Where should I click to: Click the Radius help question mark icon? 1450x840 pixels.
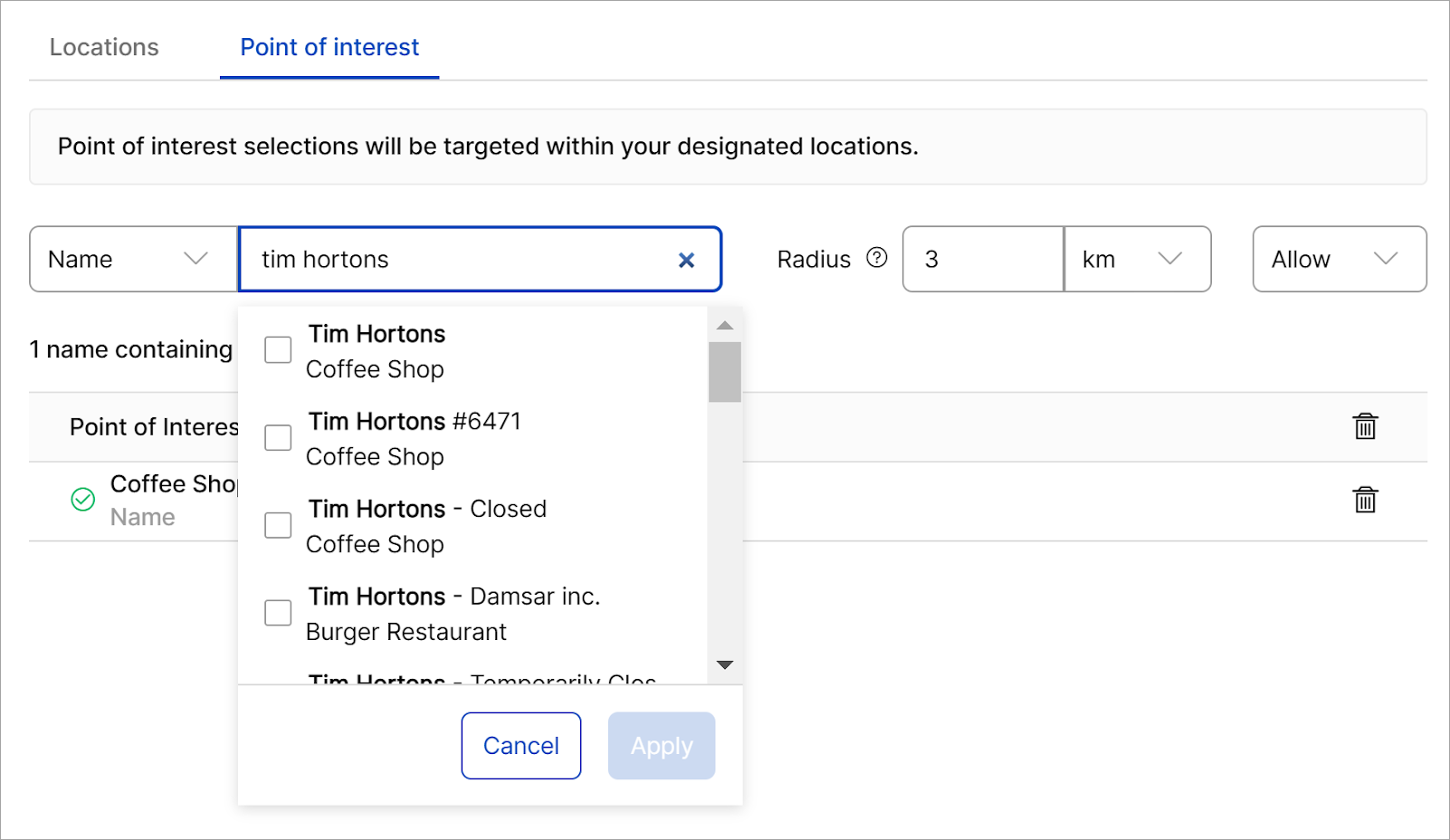pos(876,258)
